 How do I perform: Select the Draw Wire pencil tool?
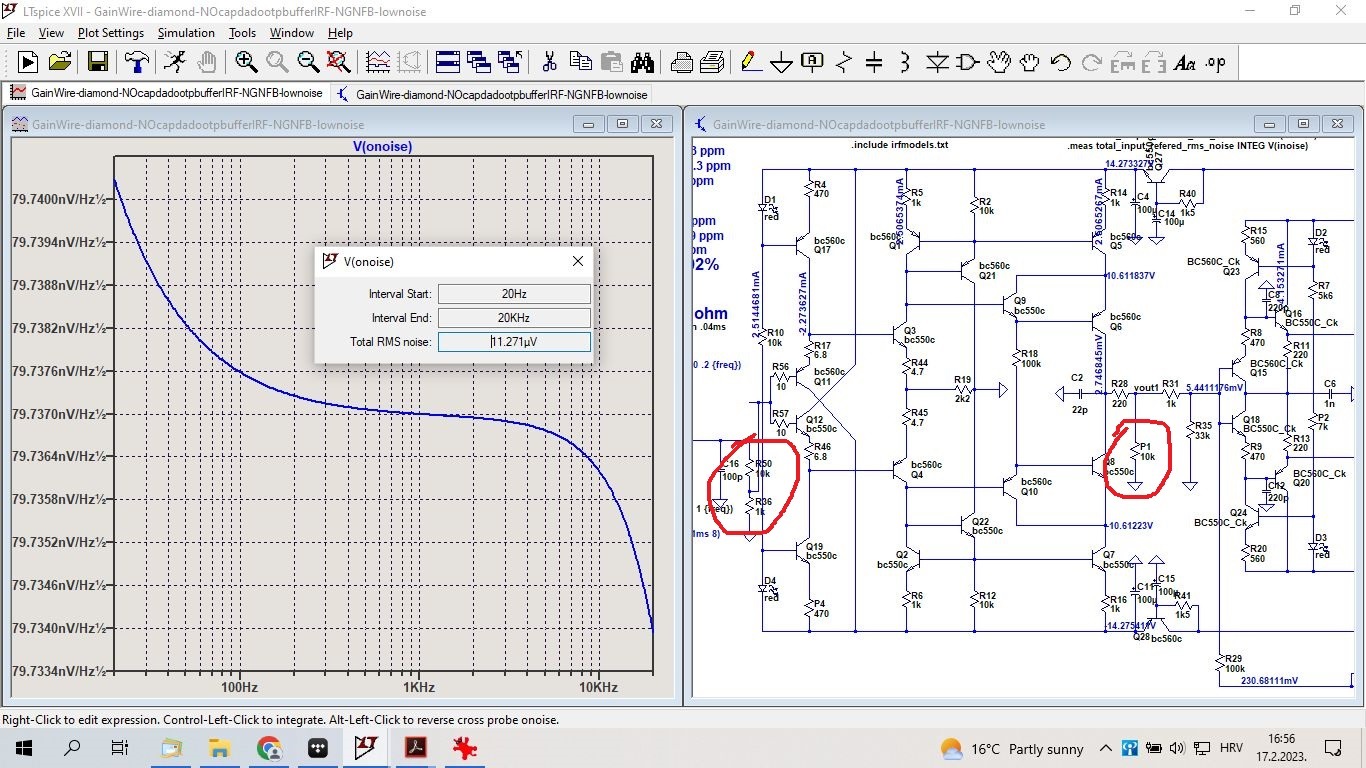click(x=750, y=63)
